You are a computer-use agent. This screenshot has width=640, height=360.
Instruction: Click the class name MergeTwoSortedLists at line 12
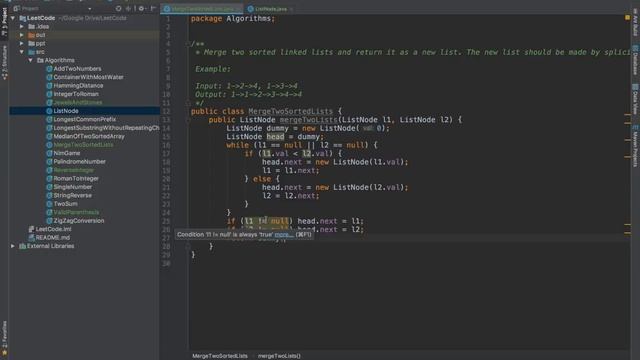click(x=291, y=111)
